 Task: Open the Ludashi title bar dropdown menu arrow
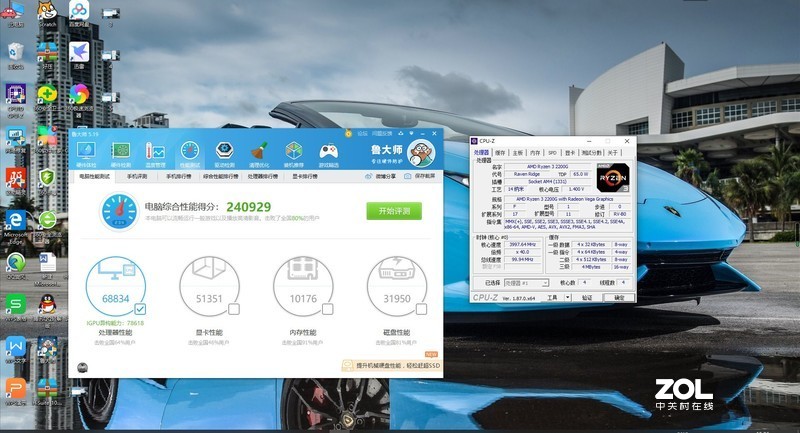point(412,134)
